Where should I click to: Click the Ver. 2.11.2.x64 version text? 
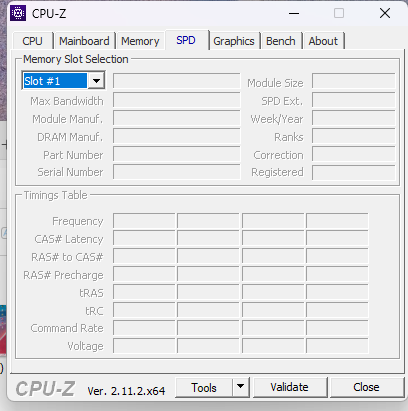(126, 391)
